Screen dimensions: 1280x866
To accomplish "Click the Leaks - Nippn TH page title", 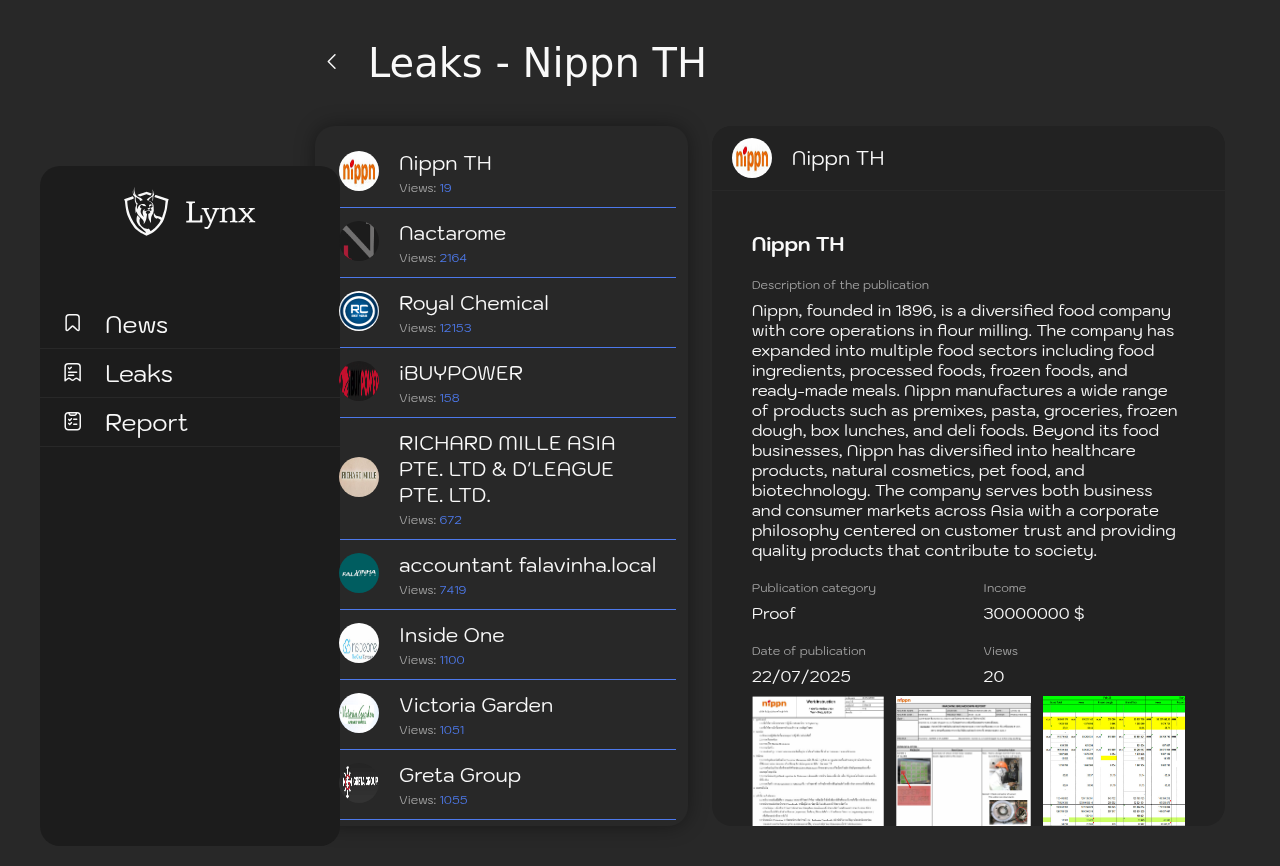I will (537, 63).
